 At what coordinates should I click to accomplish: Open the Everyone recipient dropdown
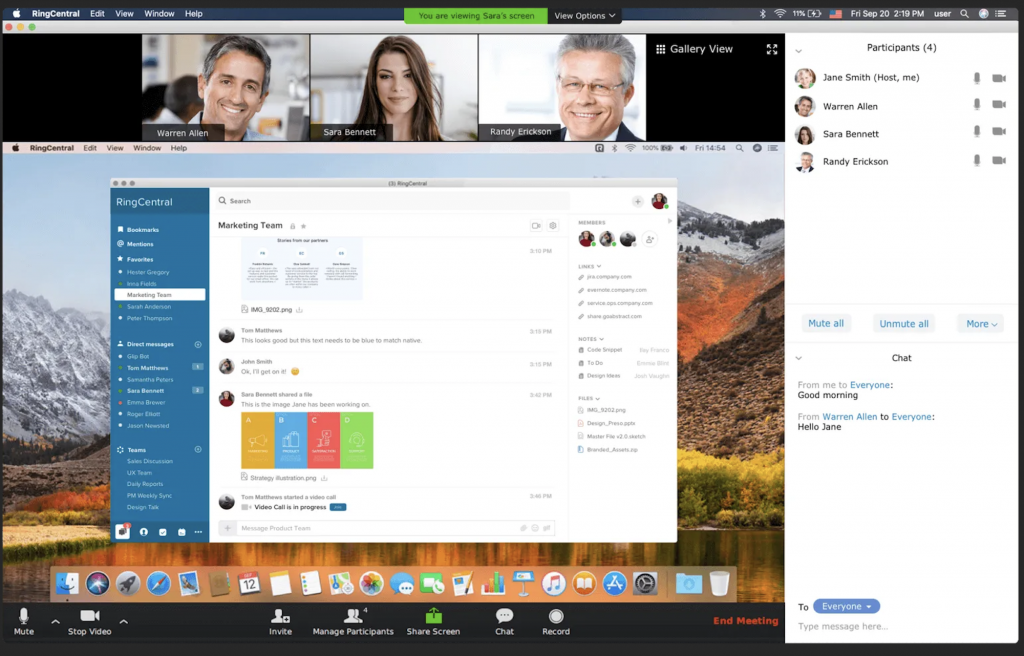point(846,606)
